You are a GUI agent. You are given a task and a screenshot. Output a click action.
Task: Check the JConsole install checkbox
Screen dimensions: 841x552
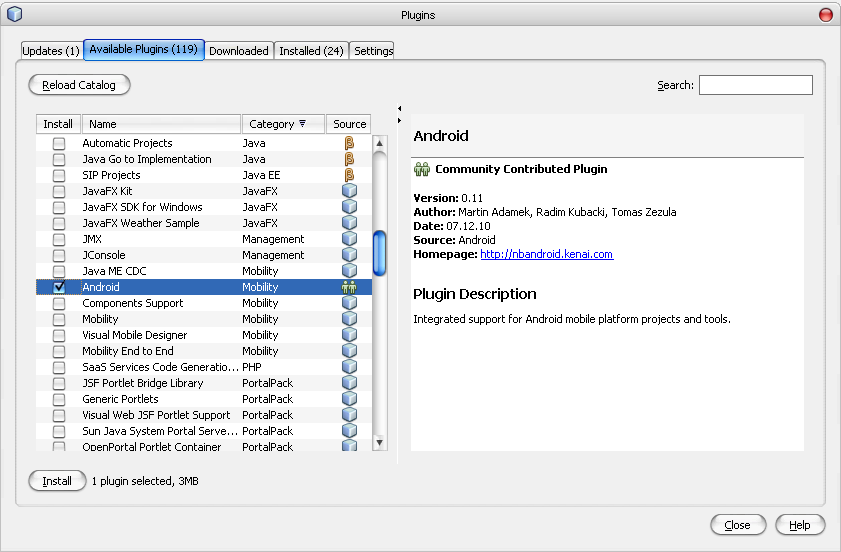pyautogui.click(x=59, y=255)
